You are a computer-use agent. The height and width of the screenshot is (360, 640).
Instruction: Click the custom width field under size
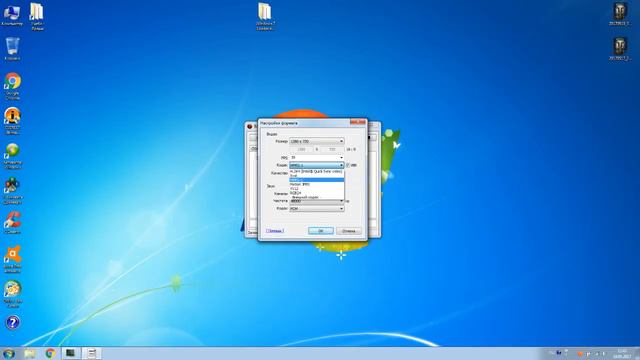(302, 149)
